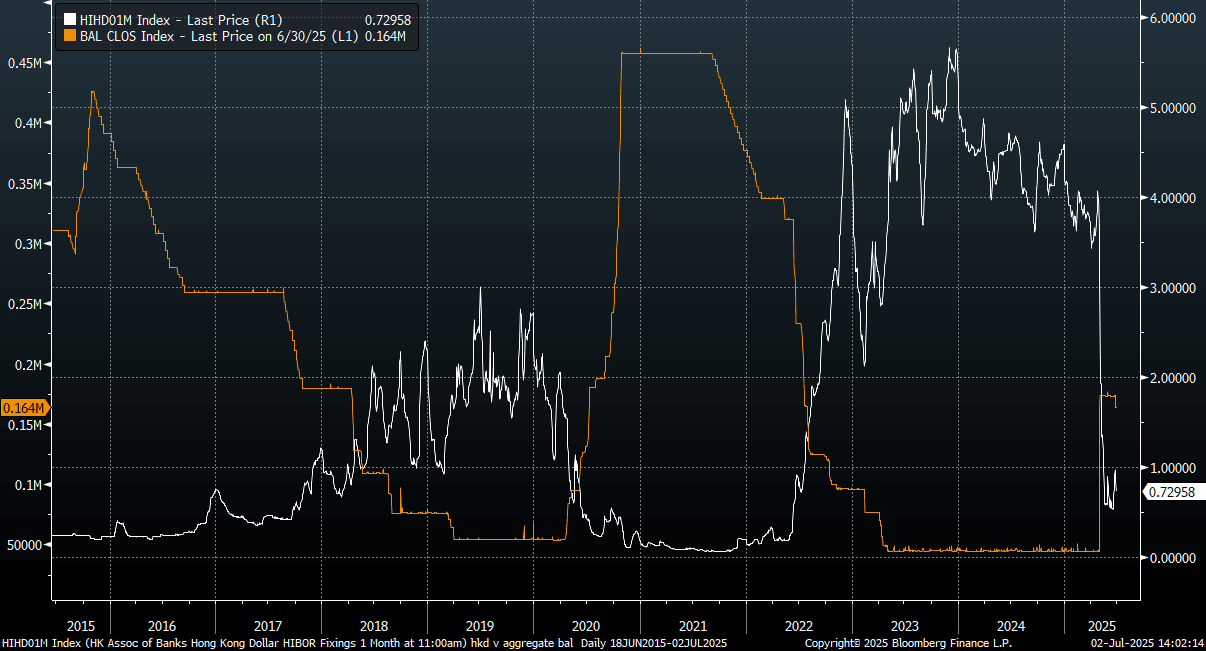Select the 2018 year label on time axis
This screenshot has width=1206, height=651.
coord(373,610)
